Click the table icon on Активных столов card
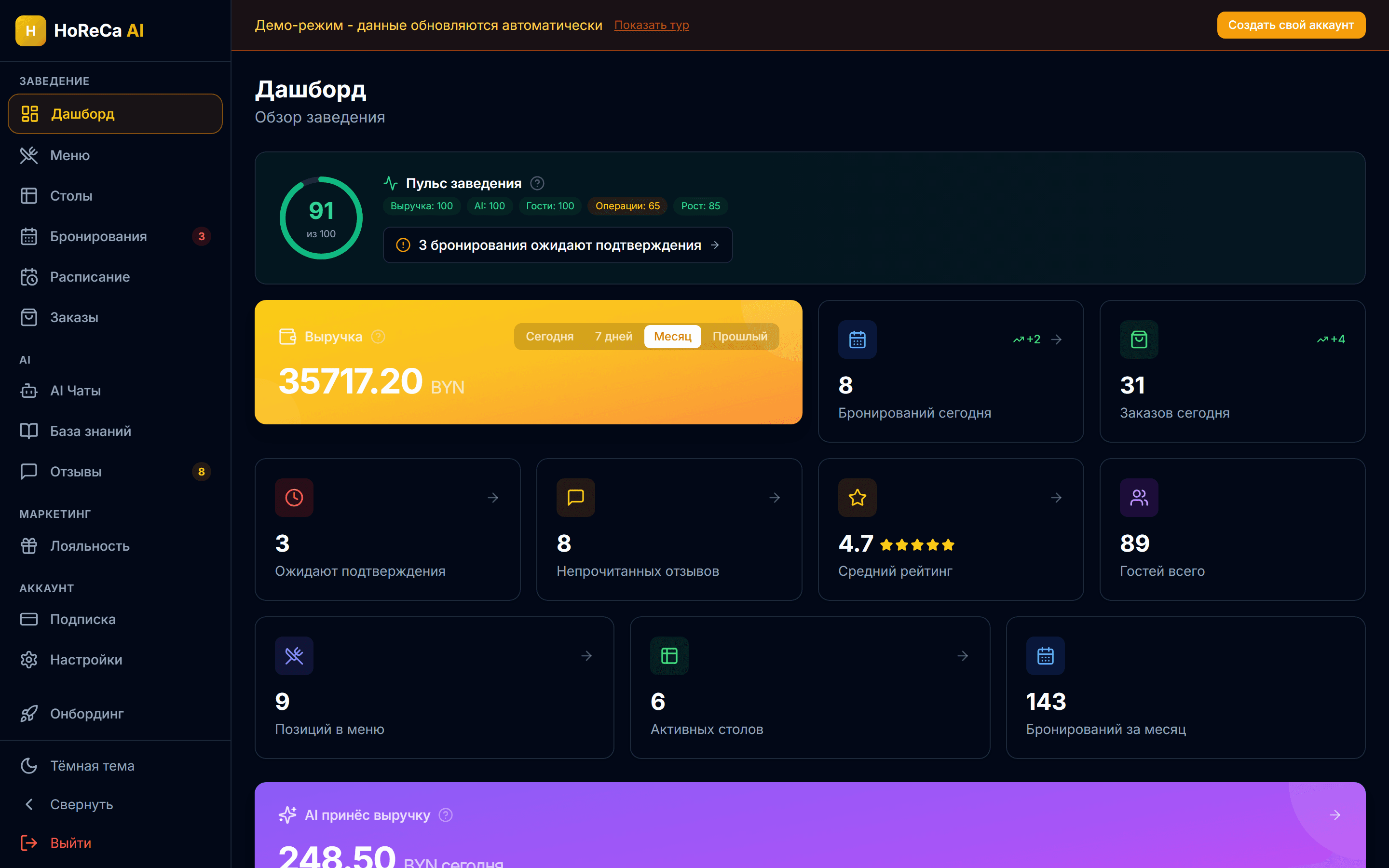 (668, 656)
